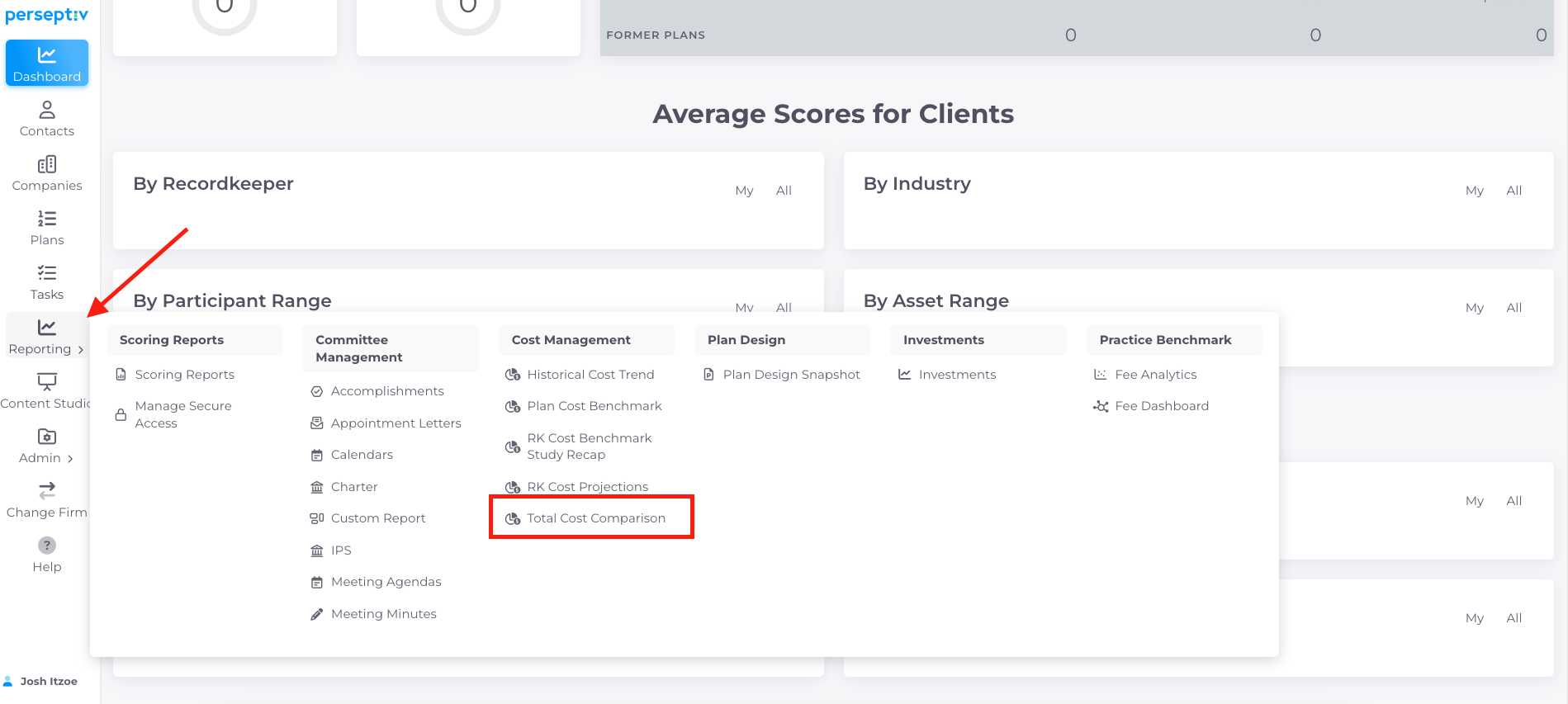Image resolution: width=1568 pixels, height=704 pixels.
Task: Click the Fee Dashboard network icon
Action: pos(1101,406)
